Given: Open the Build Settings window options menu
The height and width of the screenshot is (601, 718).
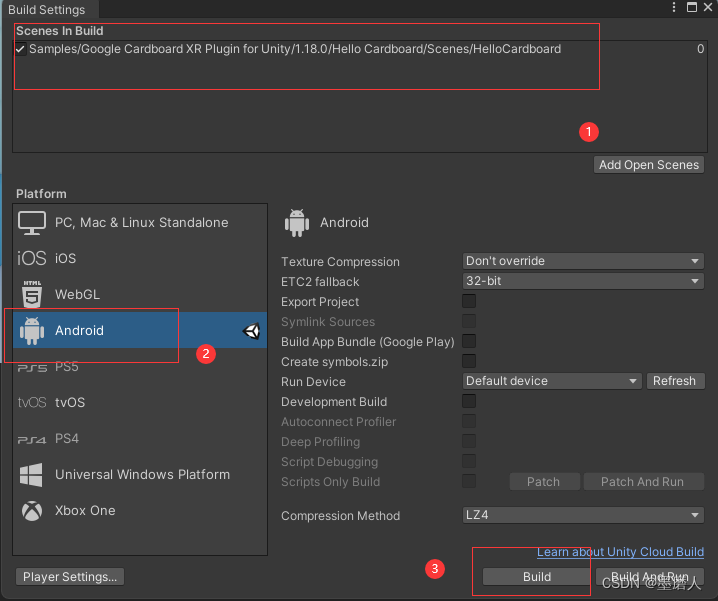Looking at the screenshot, I should 674,7.
